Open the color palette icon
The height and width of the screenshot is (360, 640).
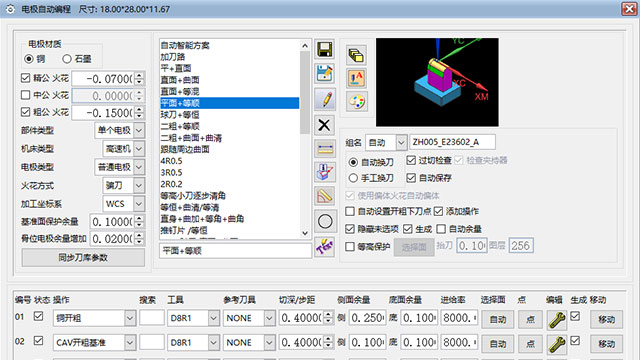pos(356,101)
